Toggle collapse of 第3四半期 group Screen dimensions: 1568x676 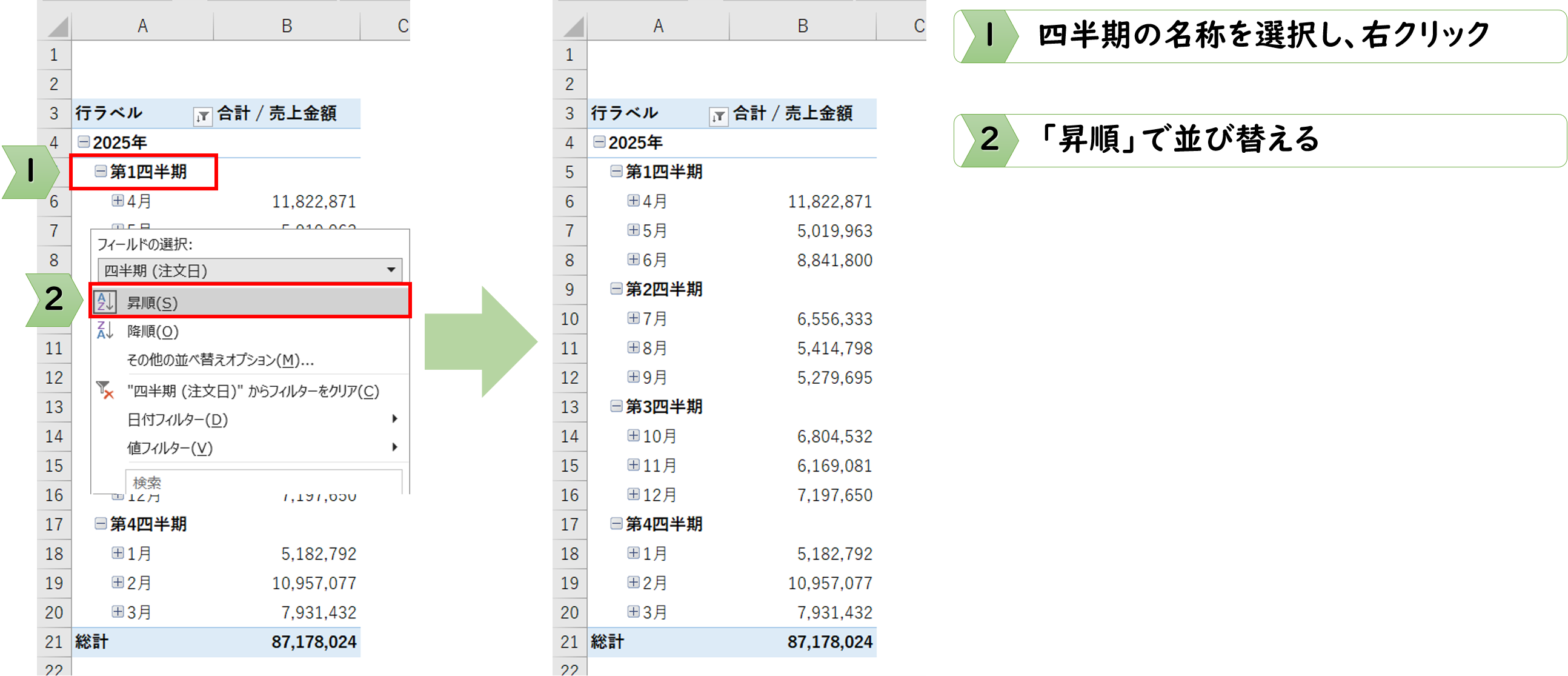615,406
